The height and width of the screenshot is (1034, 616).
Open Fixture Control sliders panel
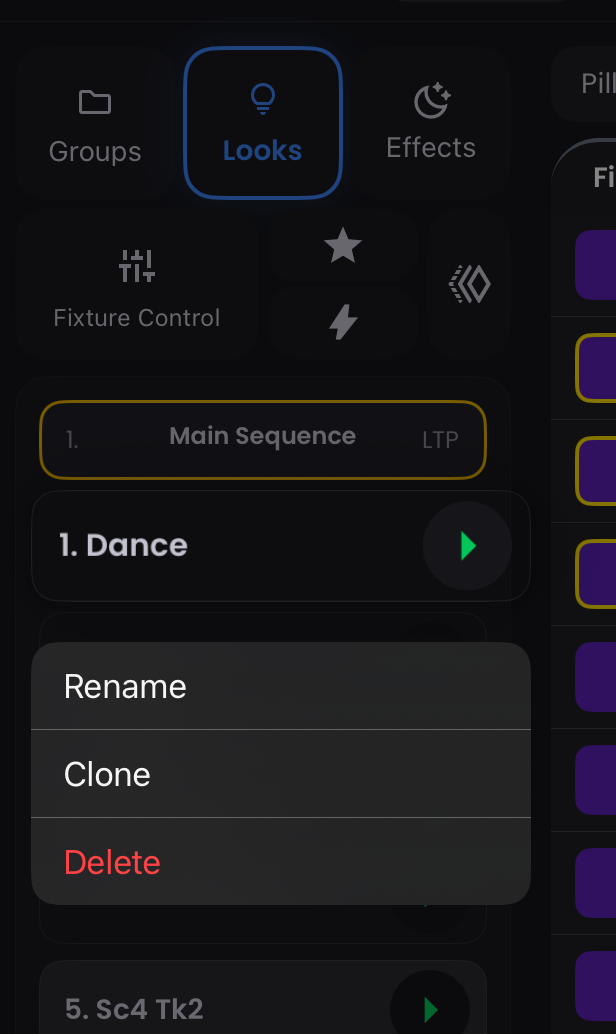[137, 286]
